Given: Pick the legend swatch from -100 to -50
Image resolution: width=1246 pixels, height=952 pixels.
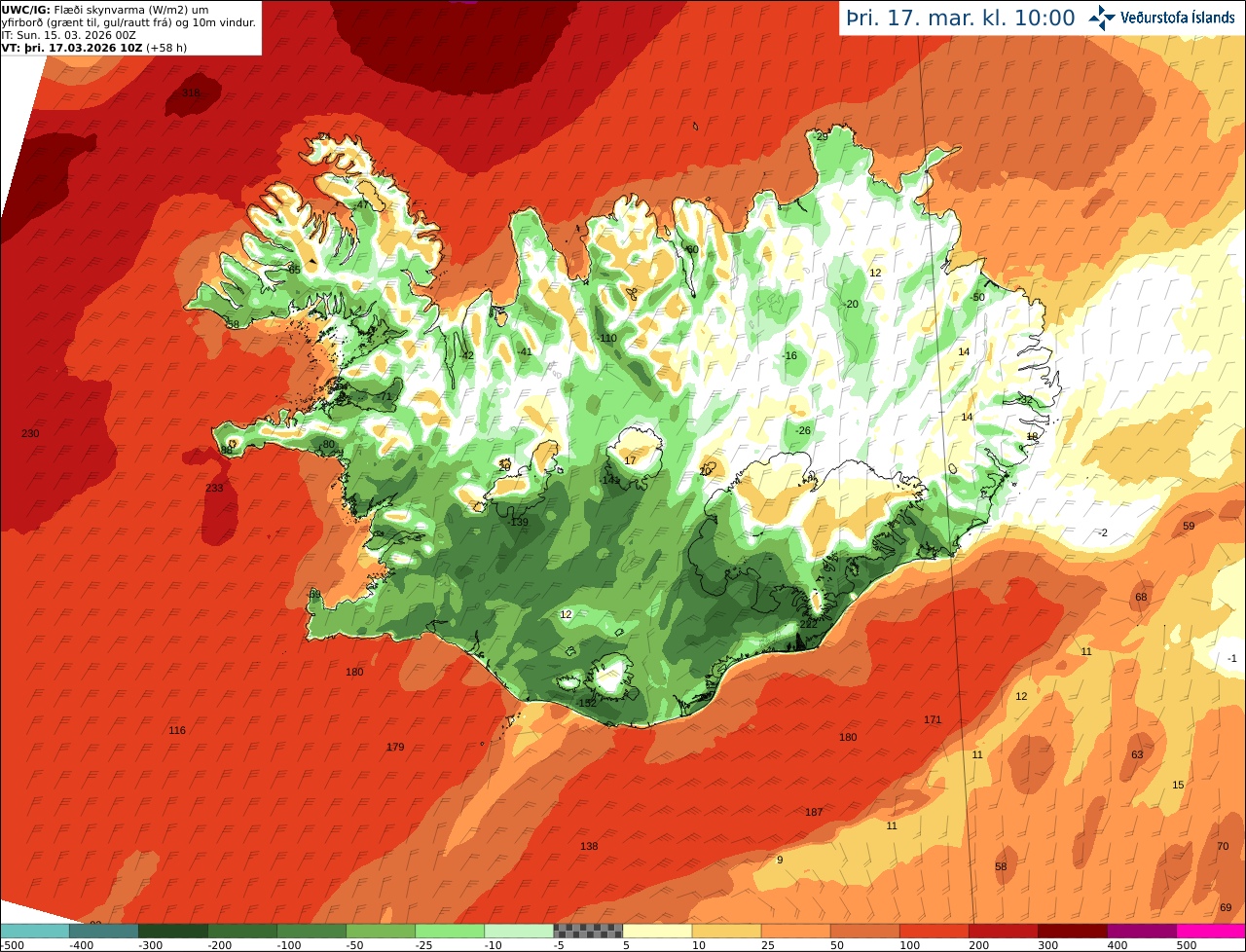Looking at the screenshot, I should tap(311, 931).
